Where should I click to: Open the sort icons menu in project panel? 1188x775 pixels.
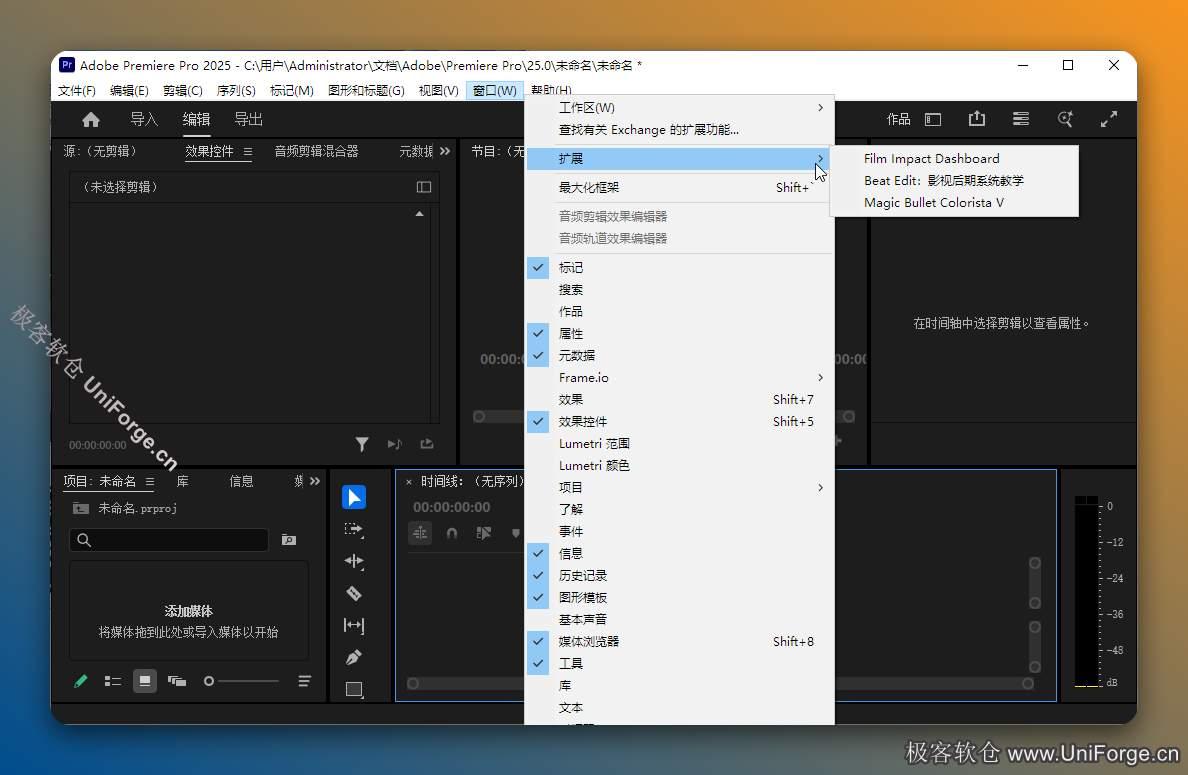tap(305, 681)
